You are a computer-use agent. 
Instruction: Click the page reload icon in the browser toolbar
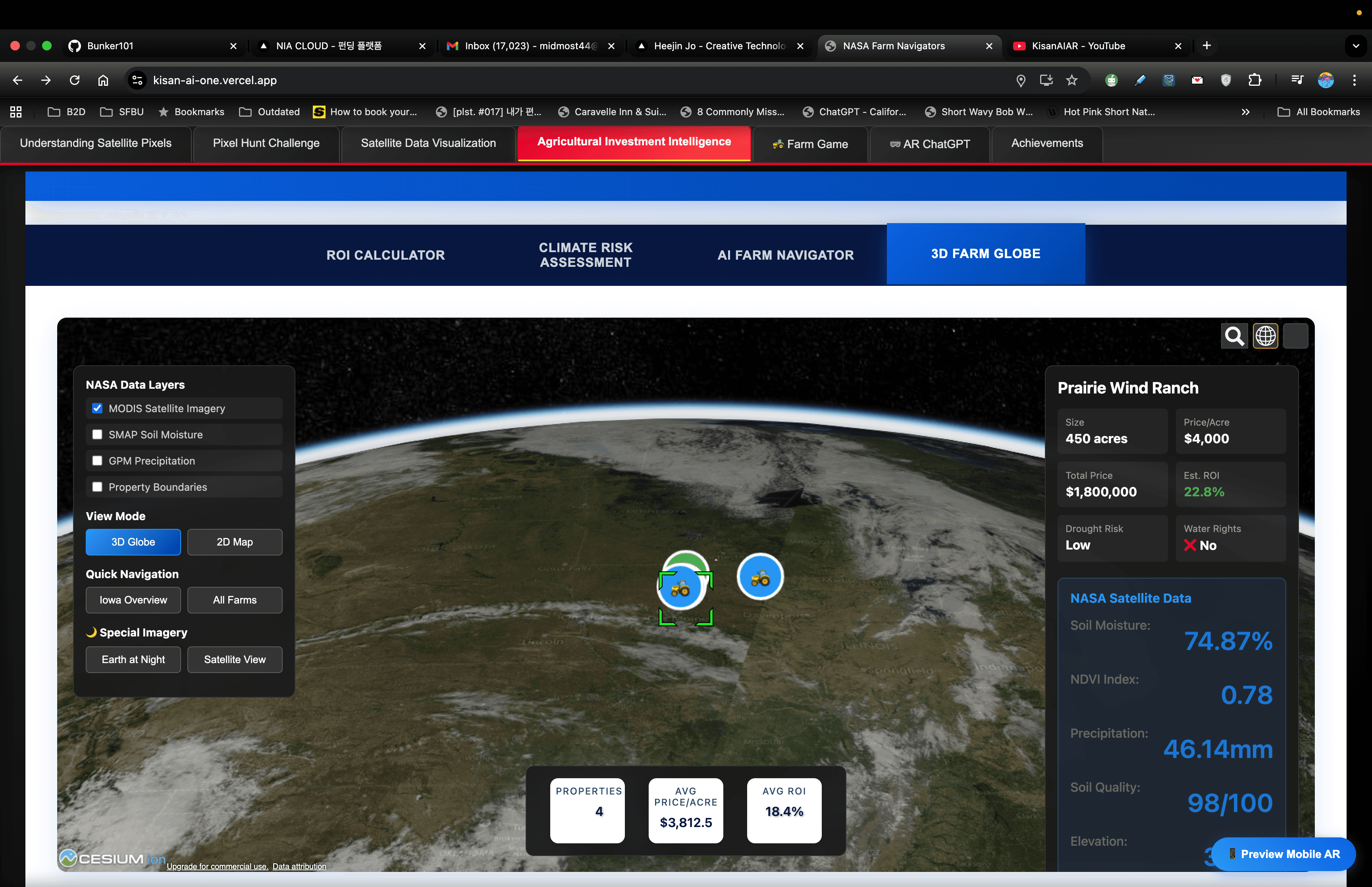coord(74,80)
